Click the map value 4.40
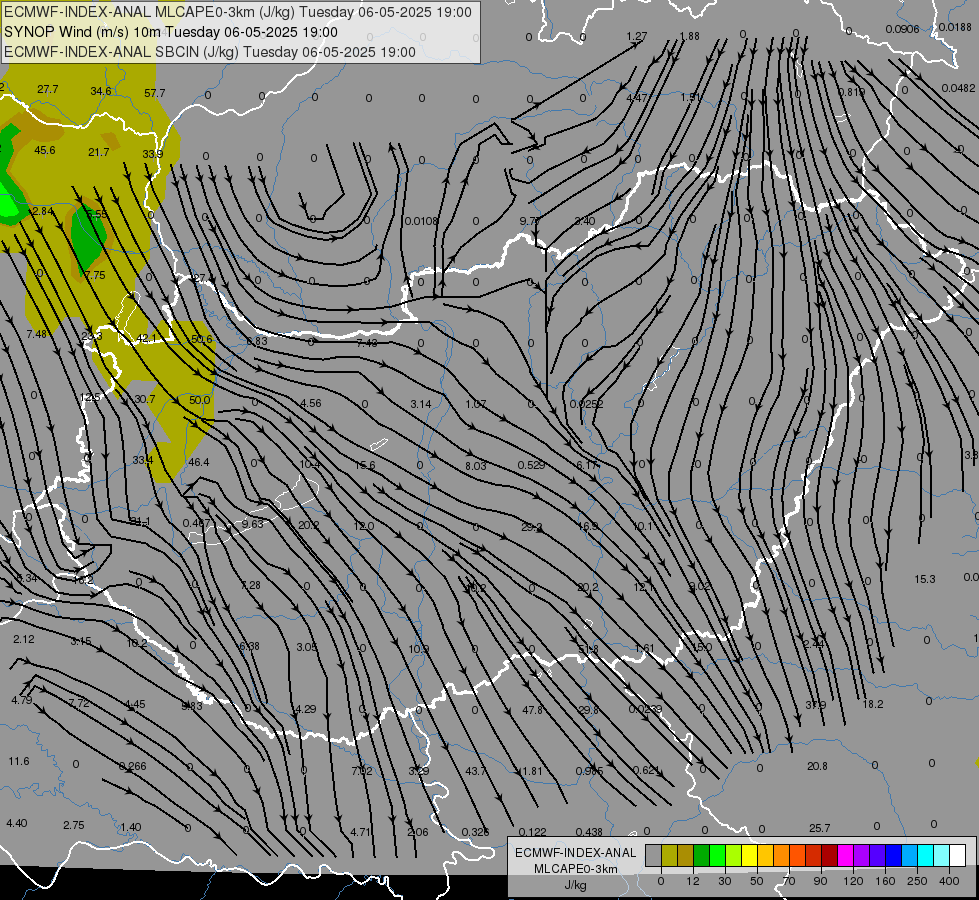 click(16, 823)
